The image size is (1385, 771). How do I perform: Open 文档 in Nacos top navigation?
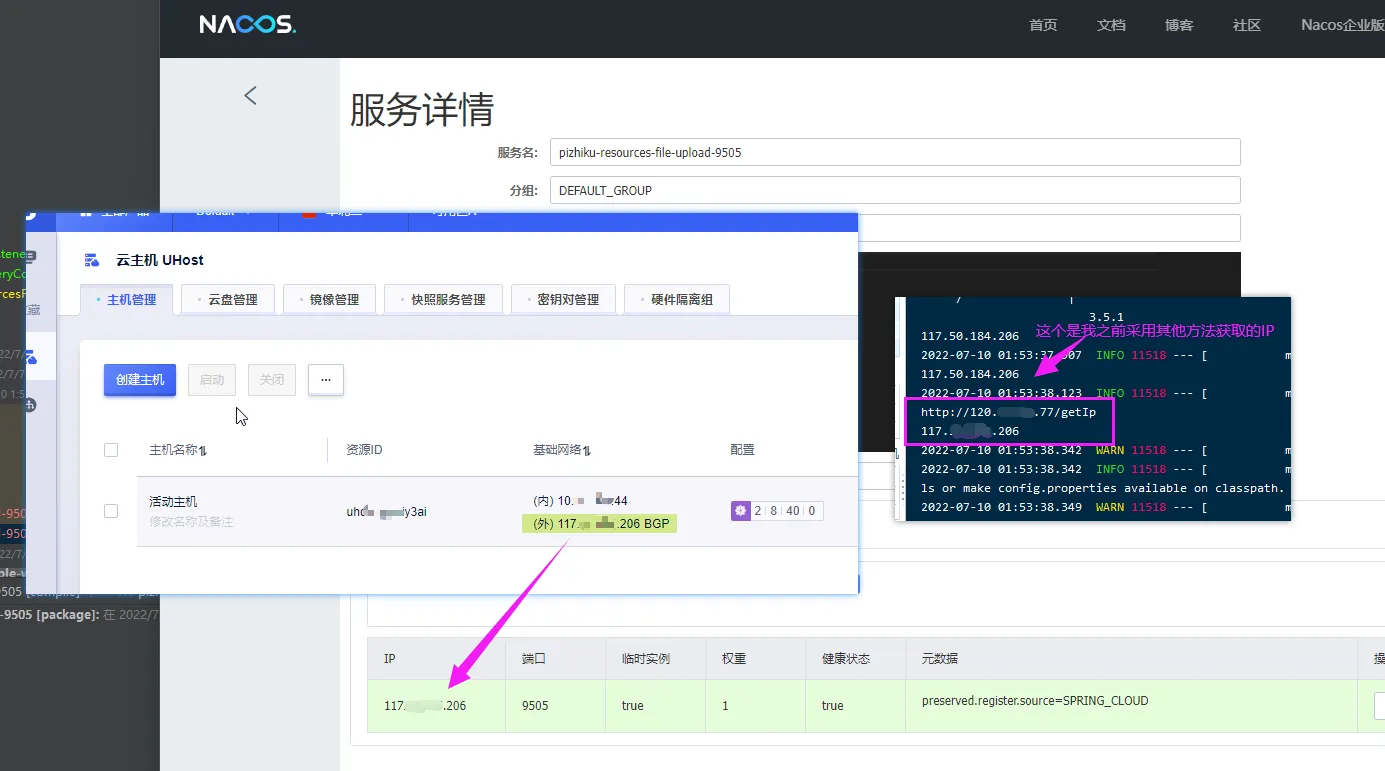click(x=1111, y=25)
